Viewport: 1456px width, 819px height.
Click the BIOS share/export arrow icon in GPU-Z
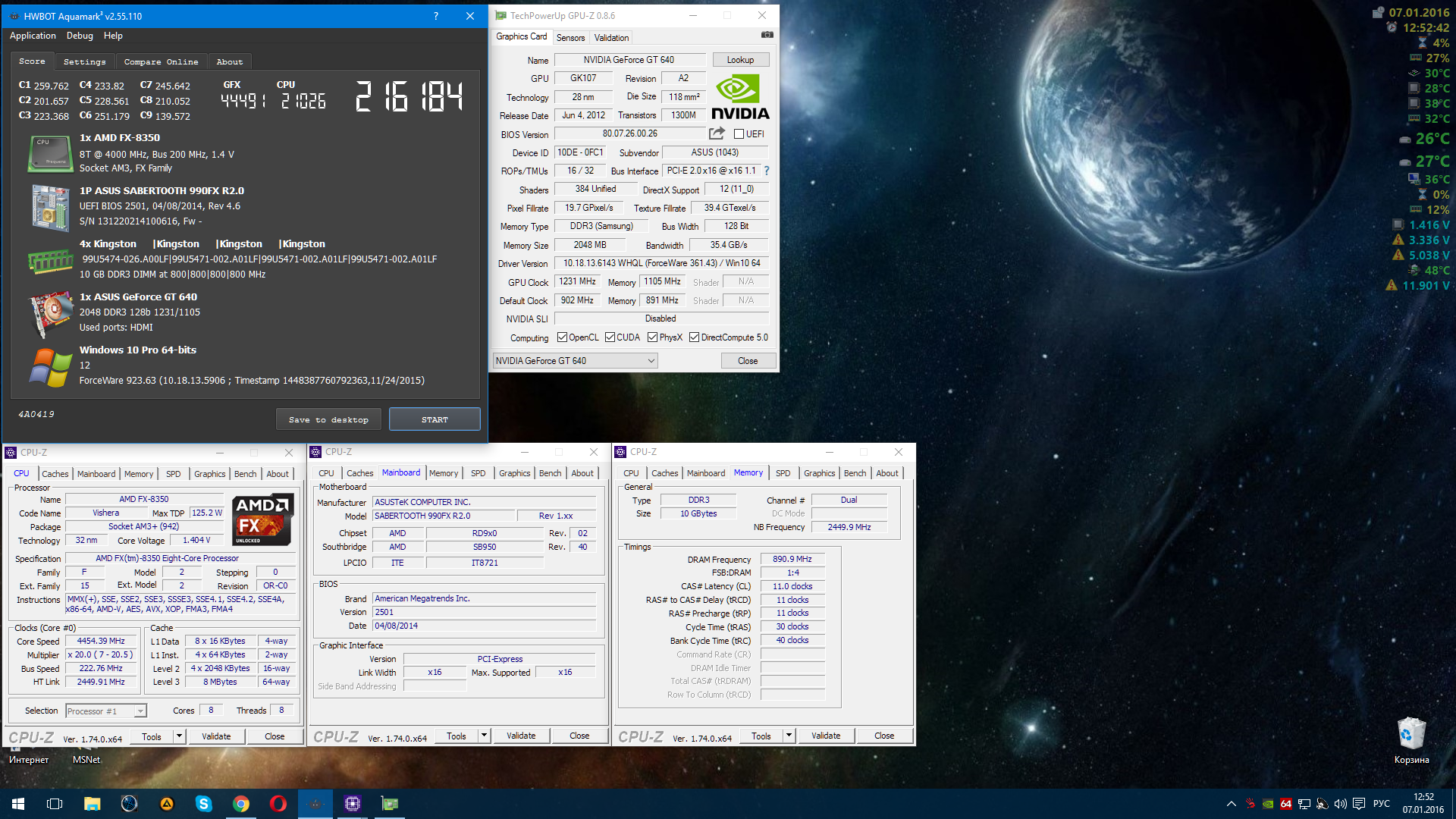(x=717, y=133)
